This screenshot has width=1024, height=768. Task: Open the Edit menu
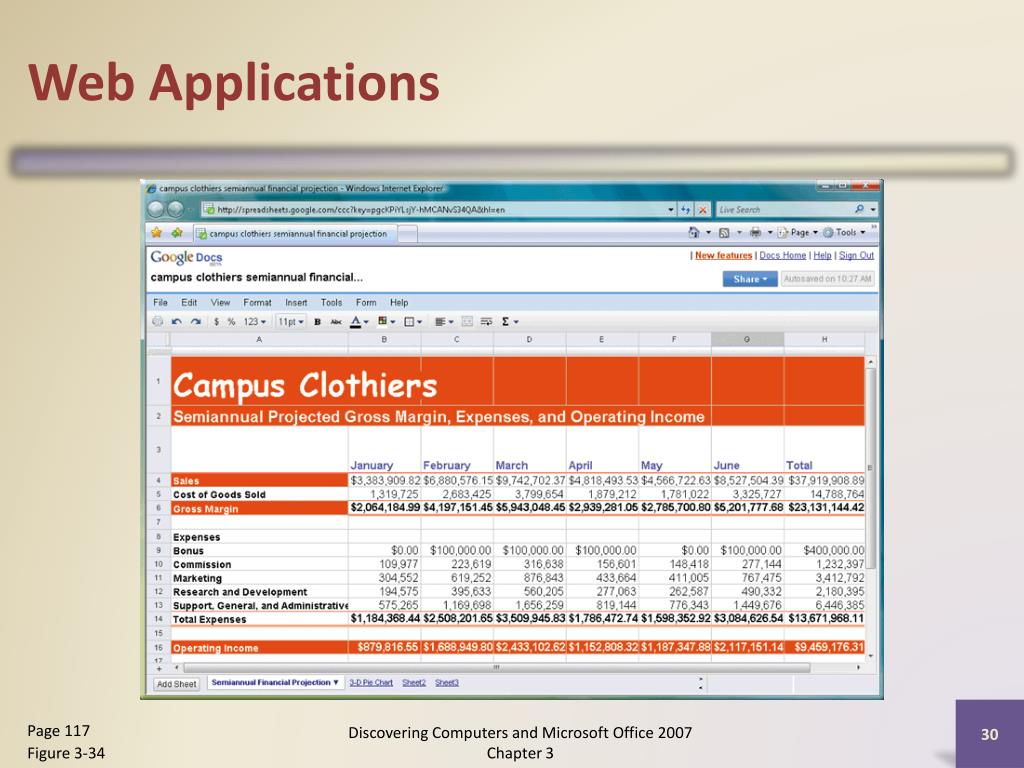tap(189, 302)
